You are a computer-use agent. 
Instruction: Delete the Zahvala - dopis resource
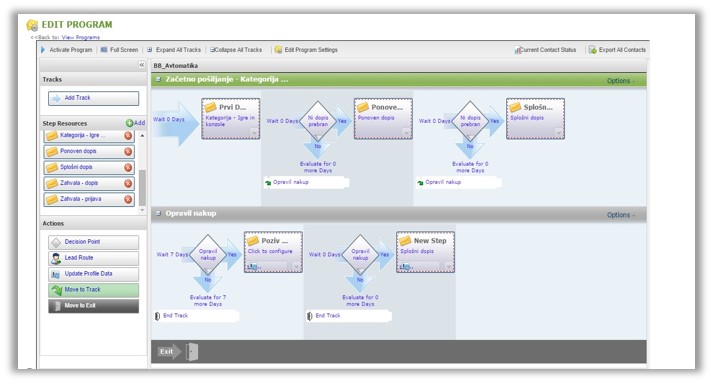(128, 183)
